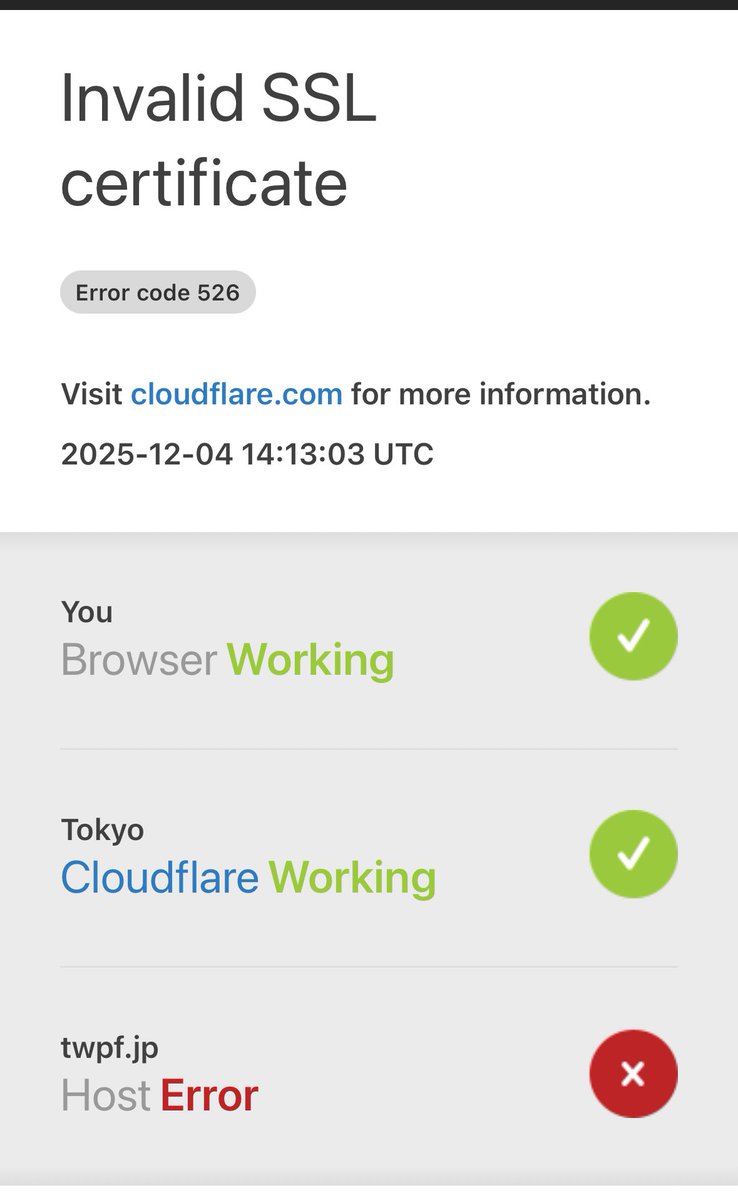Click the Tokyo location label

(103, 830)
